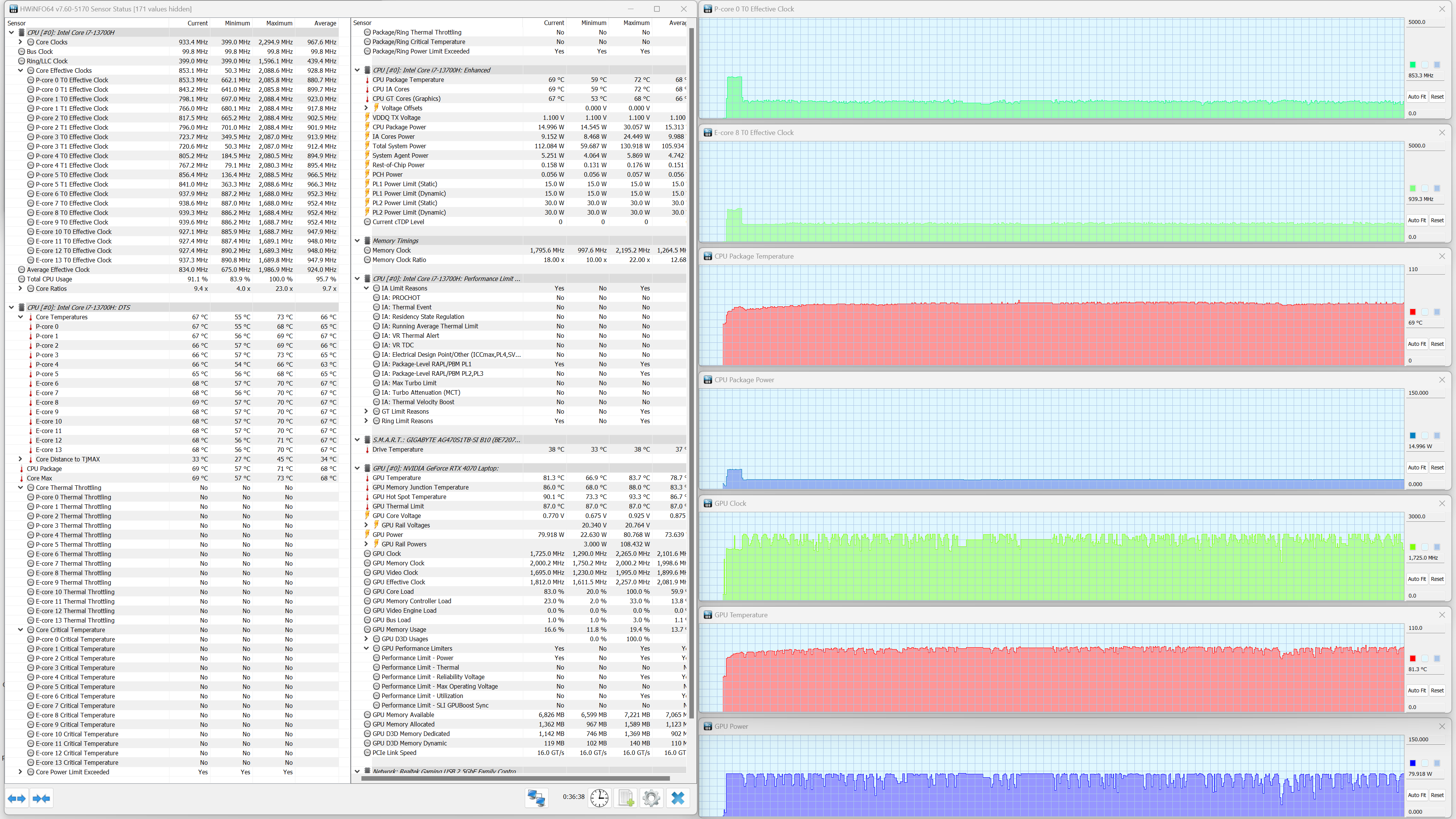Collapse the Core Effective Clocks tree
Image resolution: width=1456 pixels, height=819 pixels.
(21, 71)
